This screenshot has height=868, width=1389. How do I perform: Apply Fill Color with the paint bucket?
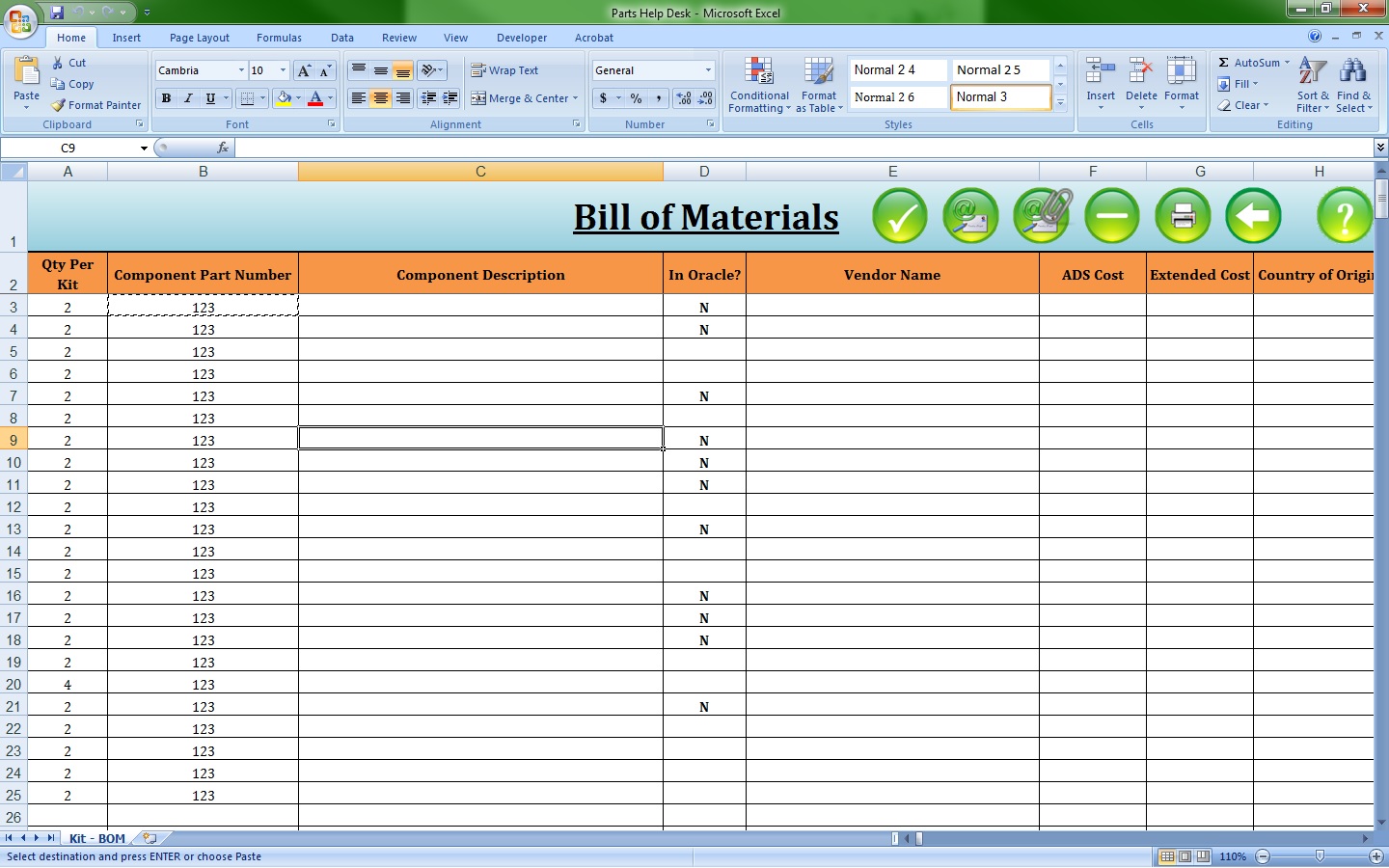284,98
